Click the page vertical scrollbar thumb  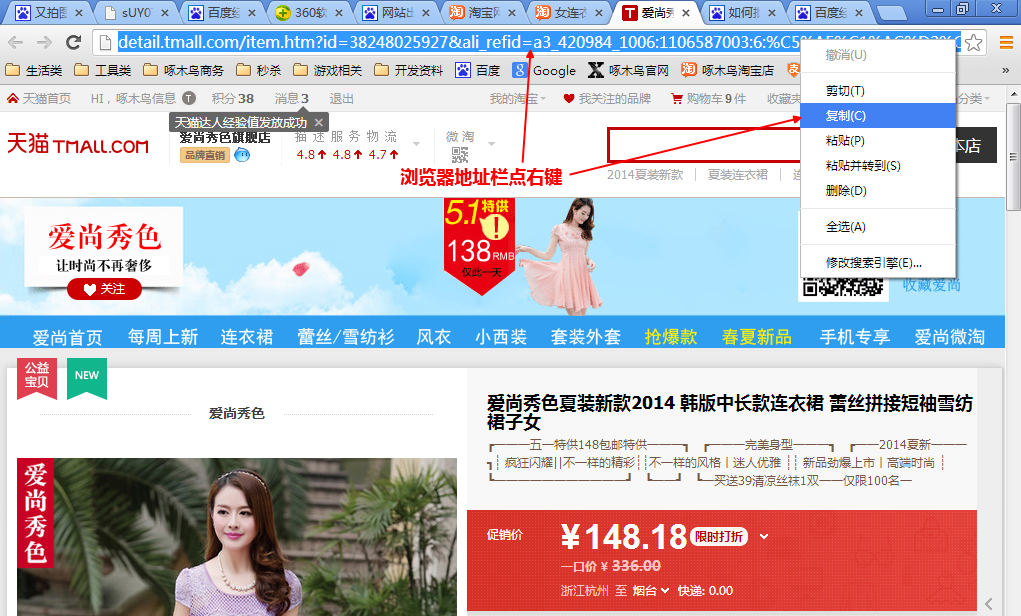(x=1013, y=155)
